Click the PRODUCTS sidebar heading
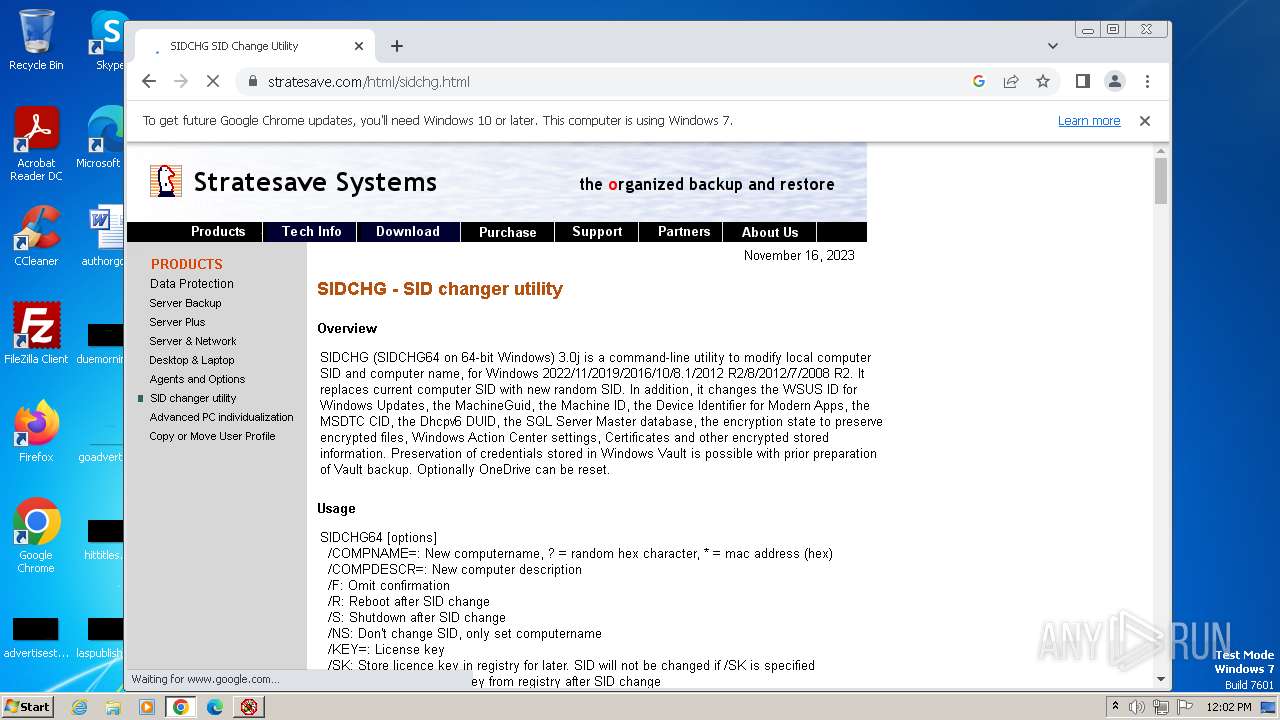 click(187, 264)
